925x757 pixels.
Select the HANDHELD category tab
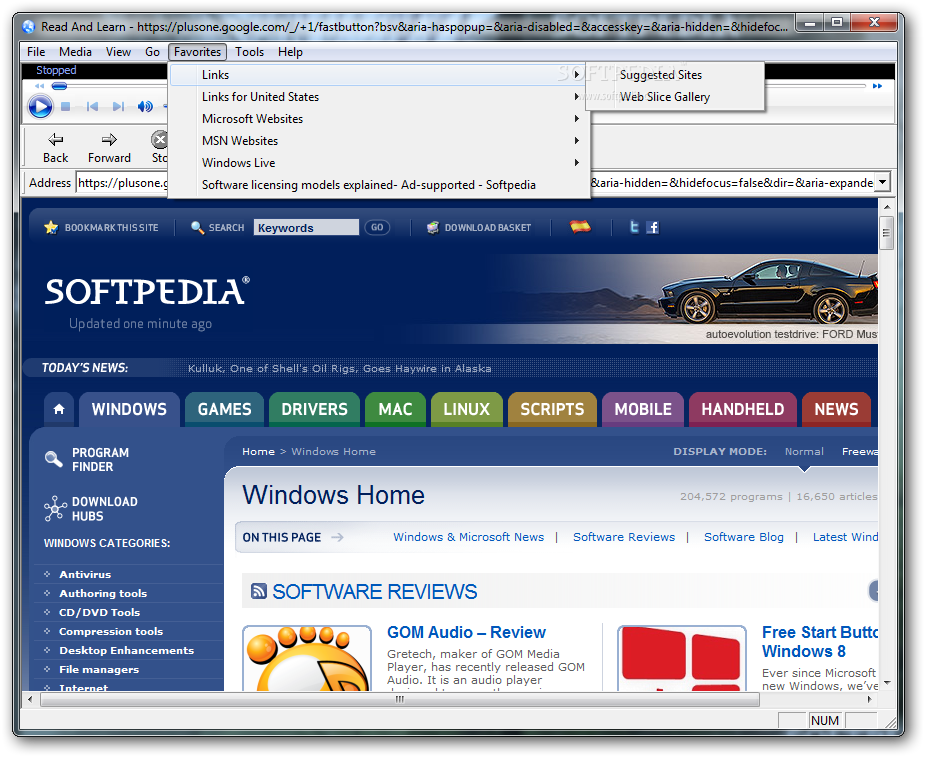click(x=743, y=409)
